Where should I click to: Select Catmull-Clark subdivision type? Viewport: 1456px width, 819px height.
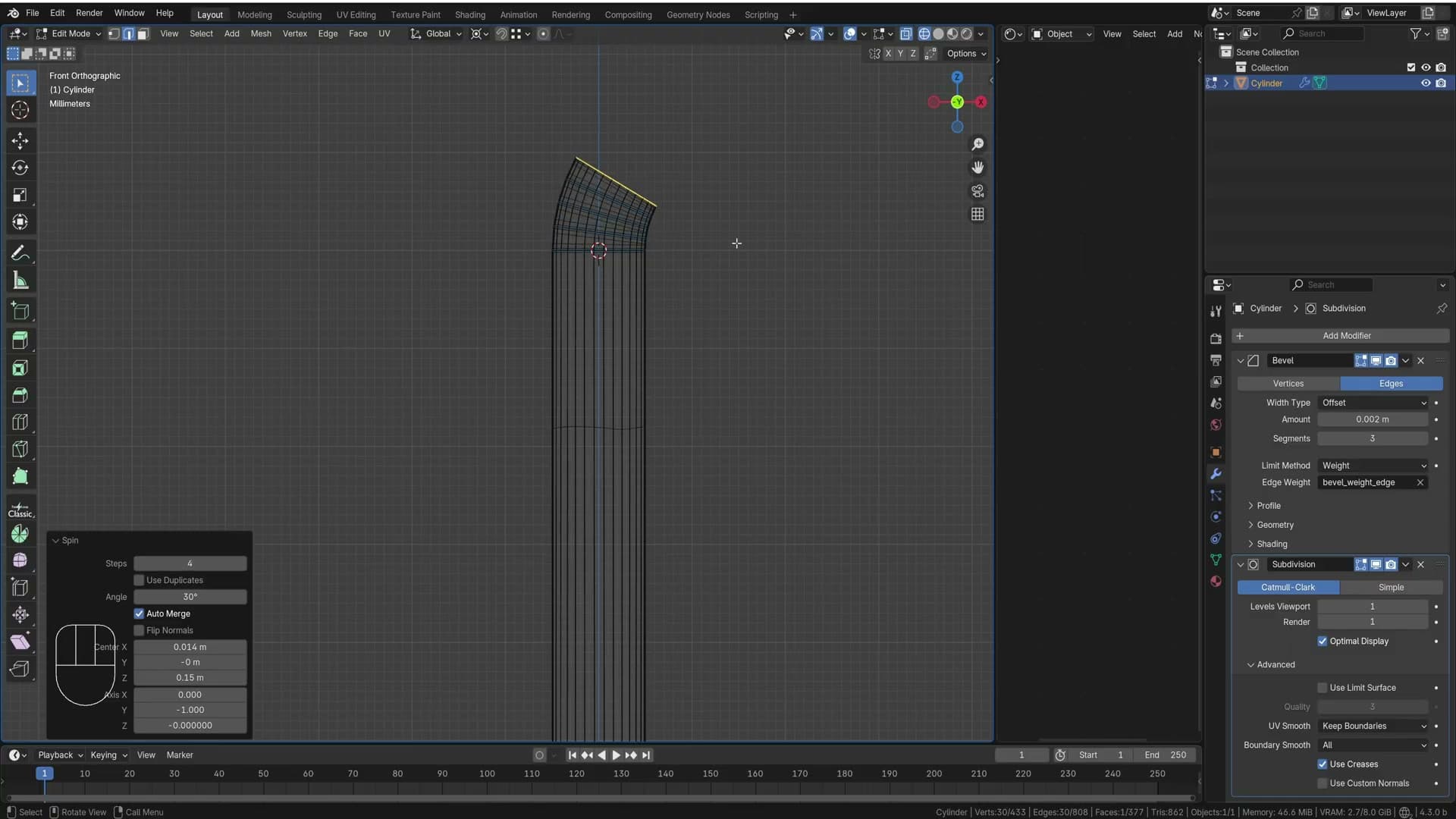pos(1288,588)
